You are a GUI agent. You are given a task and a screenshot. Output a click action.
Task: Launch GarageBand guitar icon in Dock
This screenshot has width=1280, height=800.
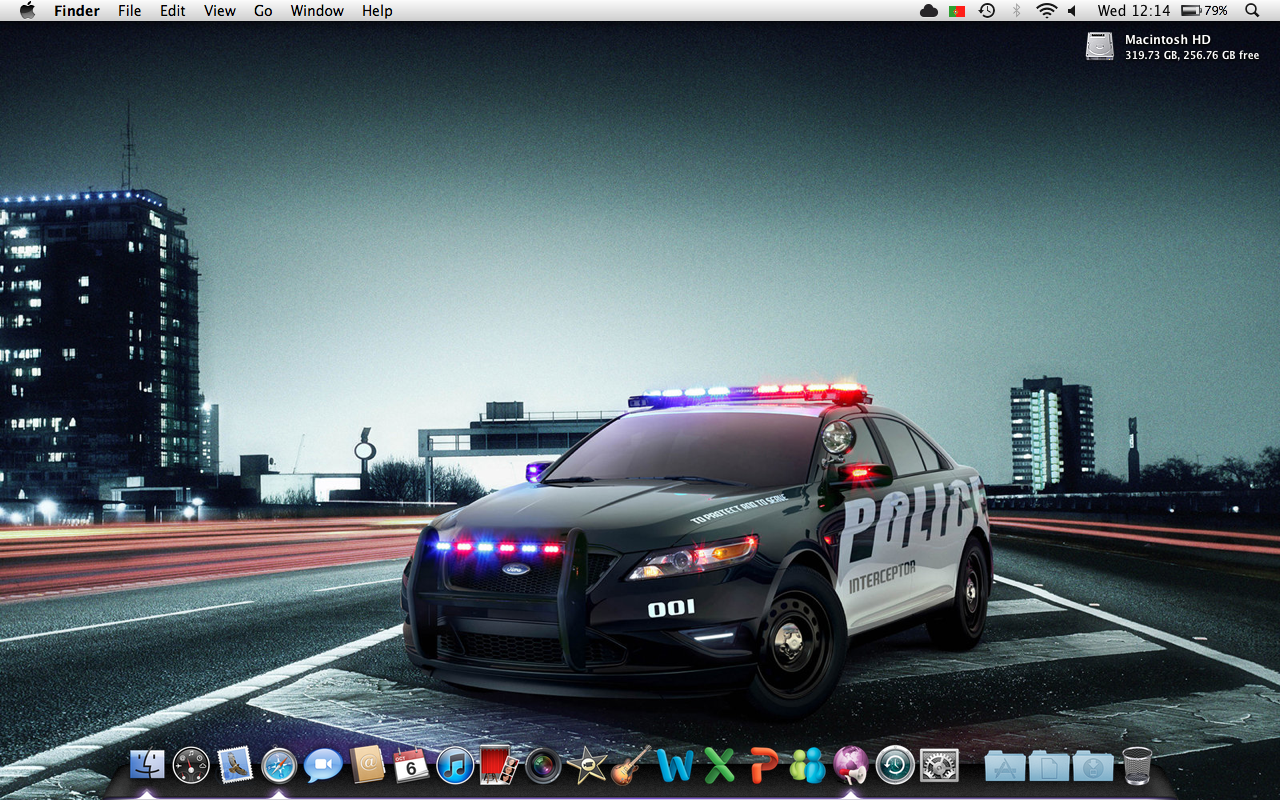tap(631, 766)
